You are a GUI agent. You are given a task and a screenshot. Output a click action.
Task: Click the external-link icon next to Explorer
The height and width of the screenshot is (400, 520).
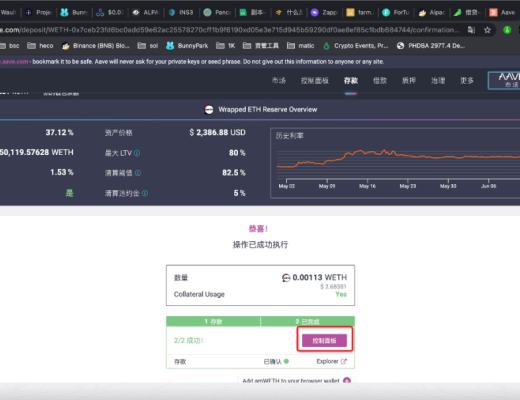tap(344, 361)
